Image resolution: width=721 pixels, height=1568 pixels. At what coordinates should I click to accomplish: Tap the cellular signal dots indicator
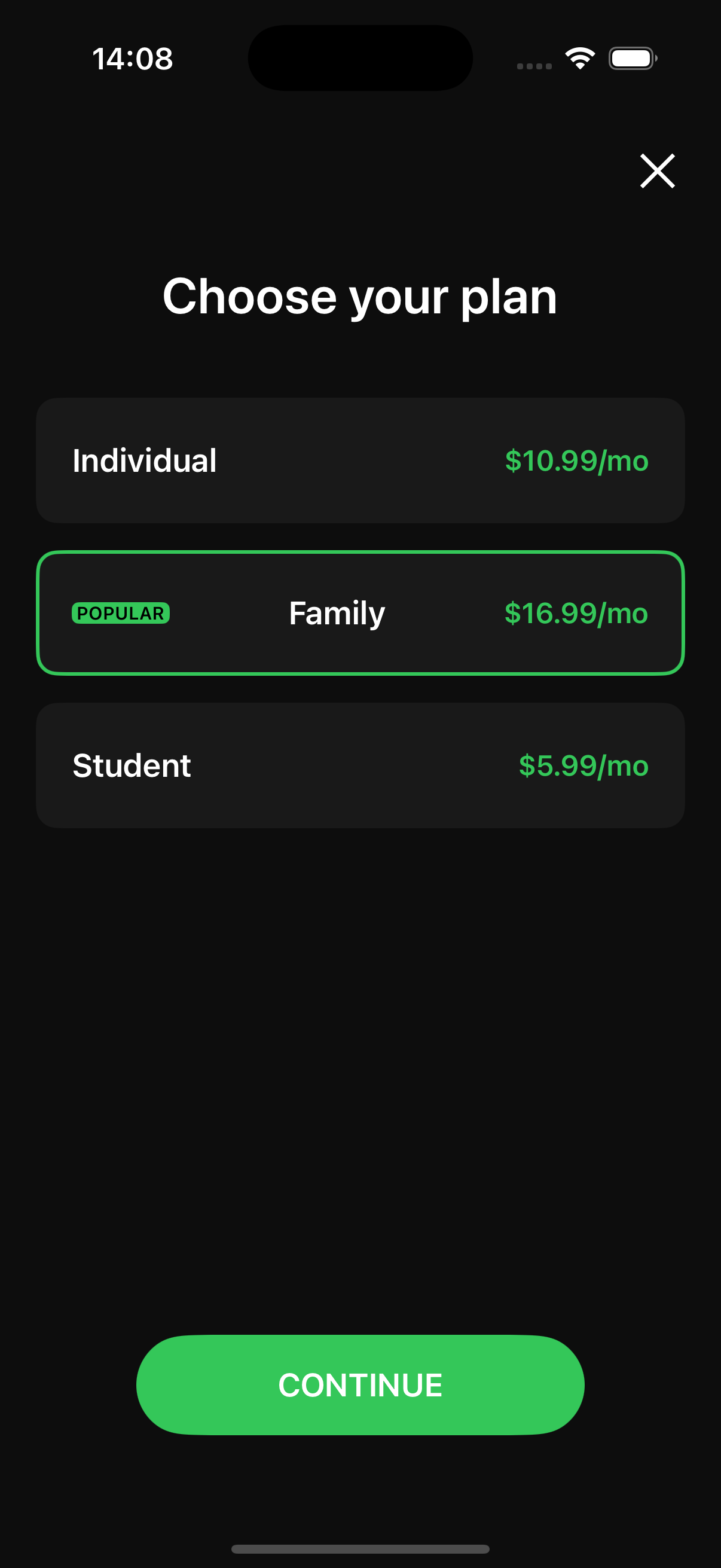click(x=534, y=66)
